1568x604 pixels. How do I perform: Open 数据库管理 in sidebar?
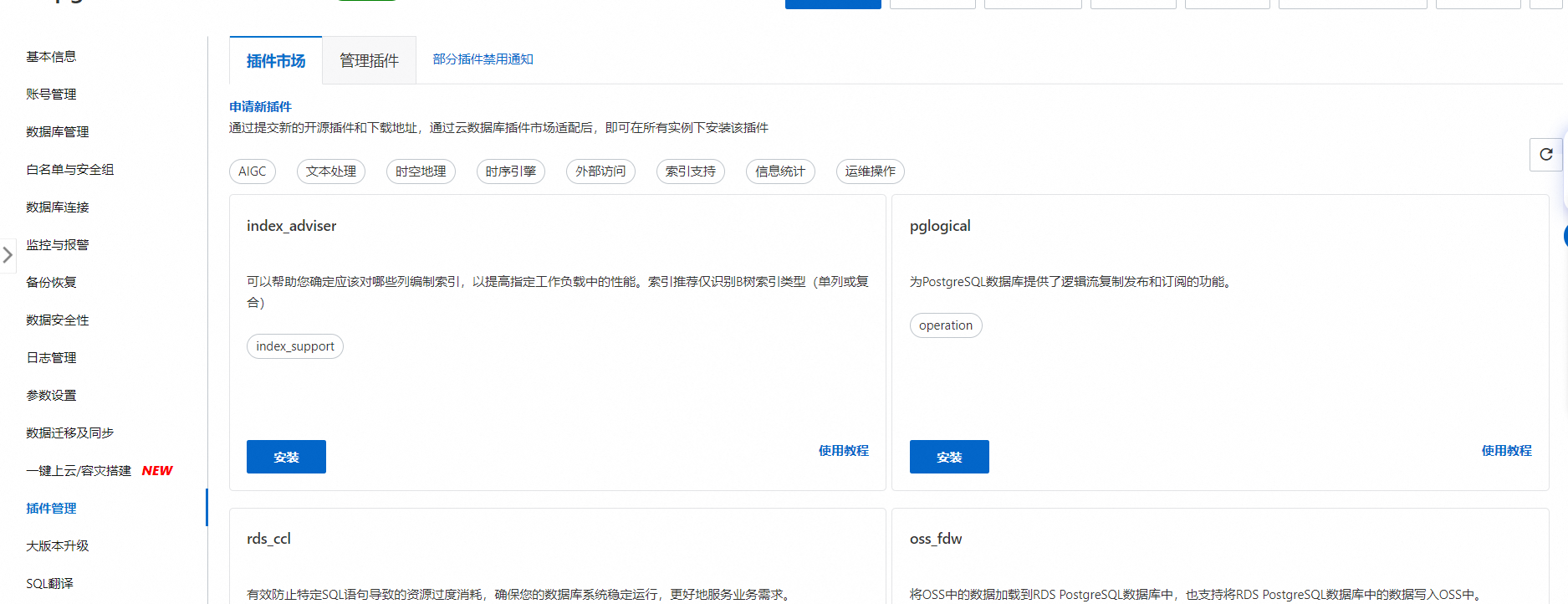[57, 131]
